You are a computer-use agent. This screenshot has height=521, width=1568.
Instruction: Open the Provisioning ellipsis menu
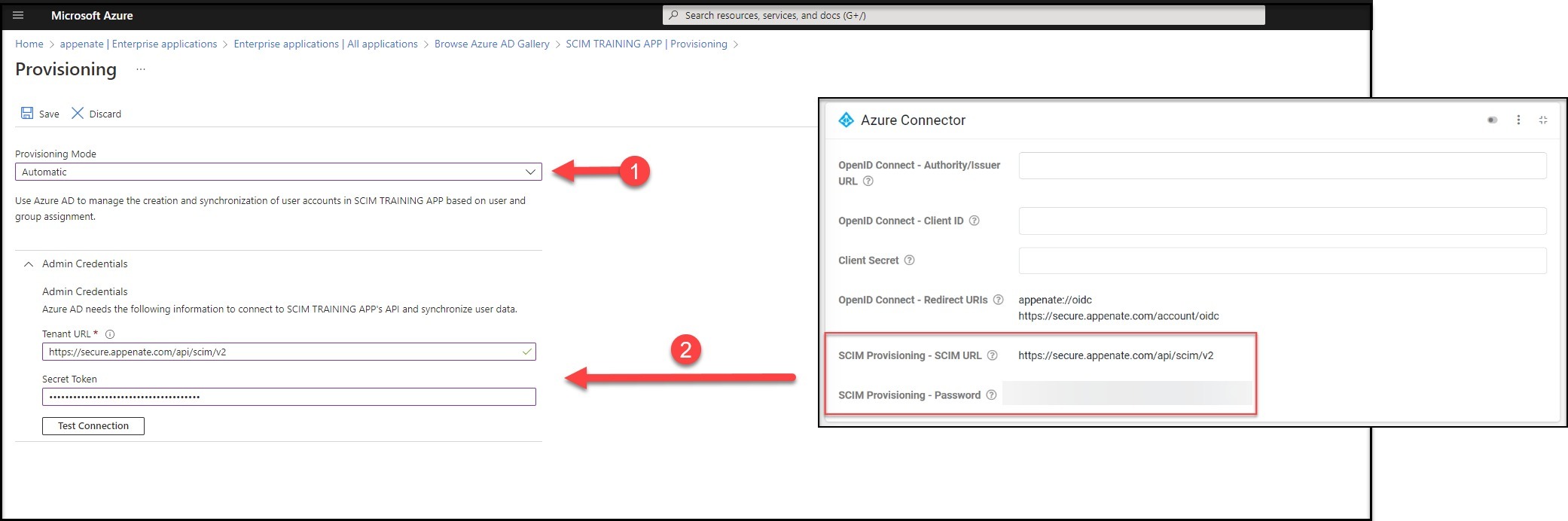(141, 69)
